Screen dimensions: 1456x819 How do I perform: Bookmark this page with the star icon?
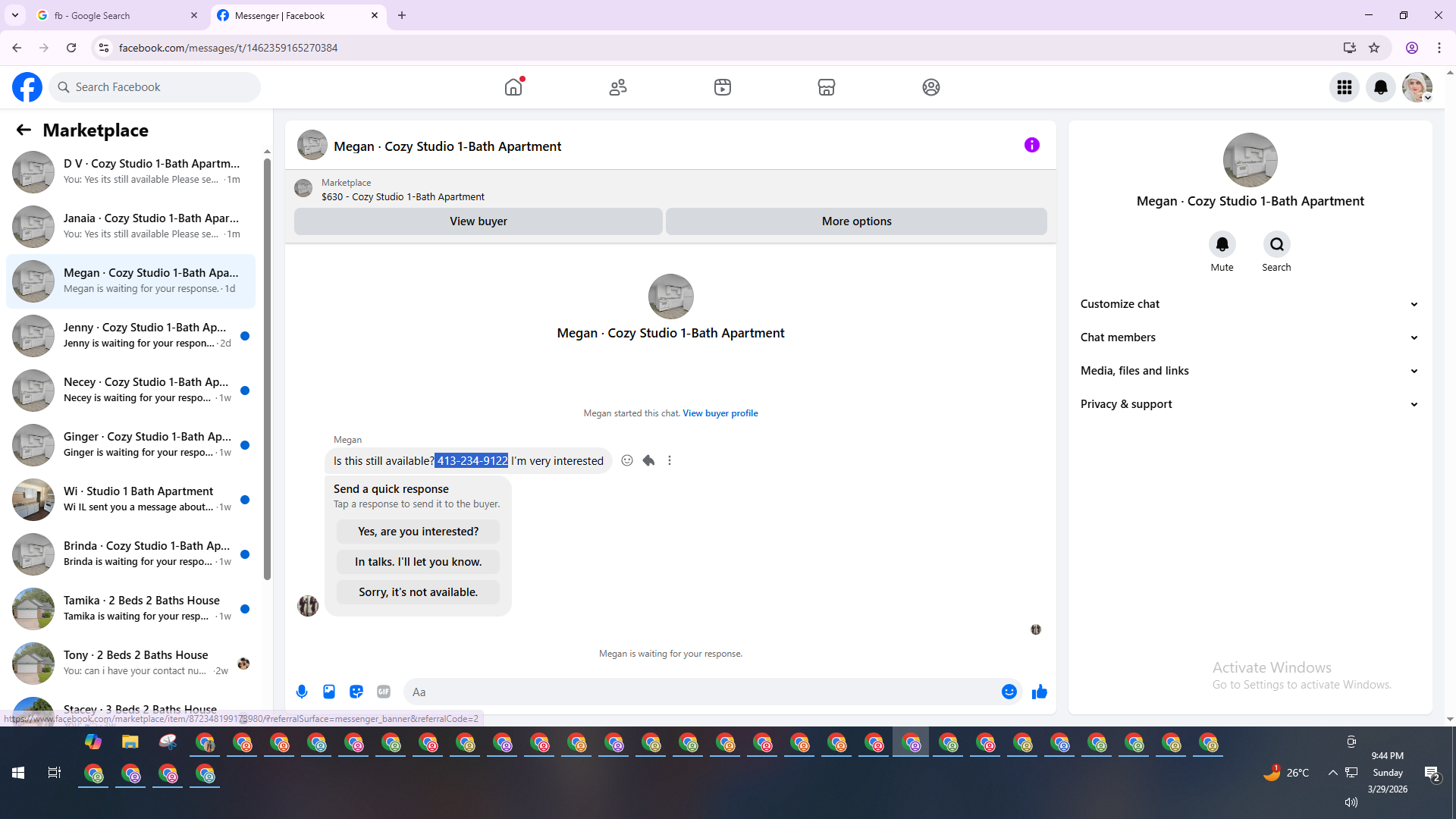pos(1374,48)
